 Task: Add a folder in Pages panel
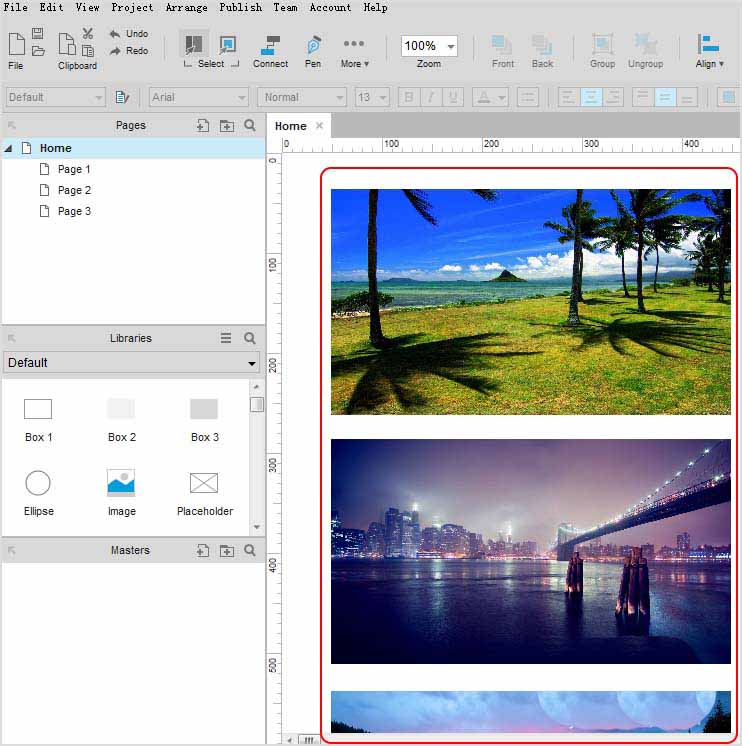pyautogui.click(x=227, y=126)
